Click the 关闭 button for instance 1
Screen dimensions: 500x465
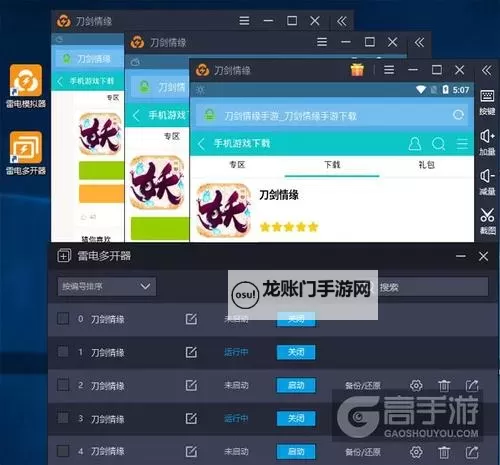[x=296, y=352]
